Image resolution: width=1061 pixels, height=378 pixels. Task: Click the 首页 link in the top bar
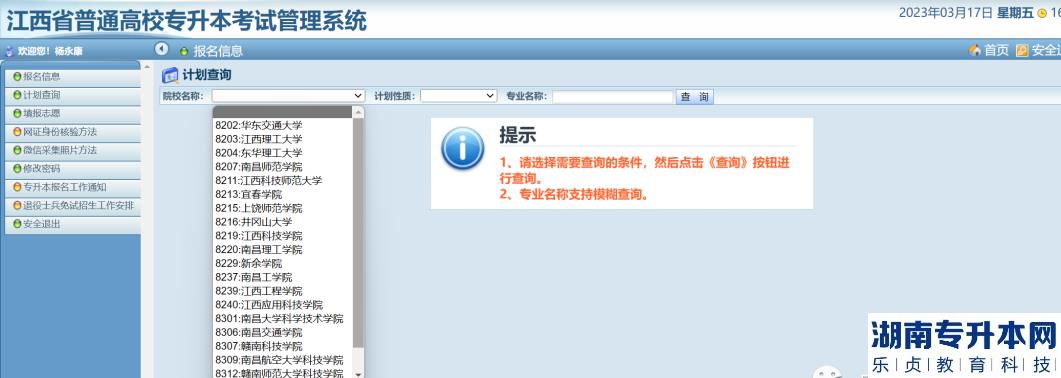996,50
